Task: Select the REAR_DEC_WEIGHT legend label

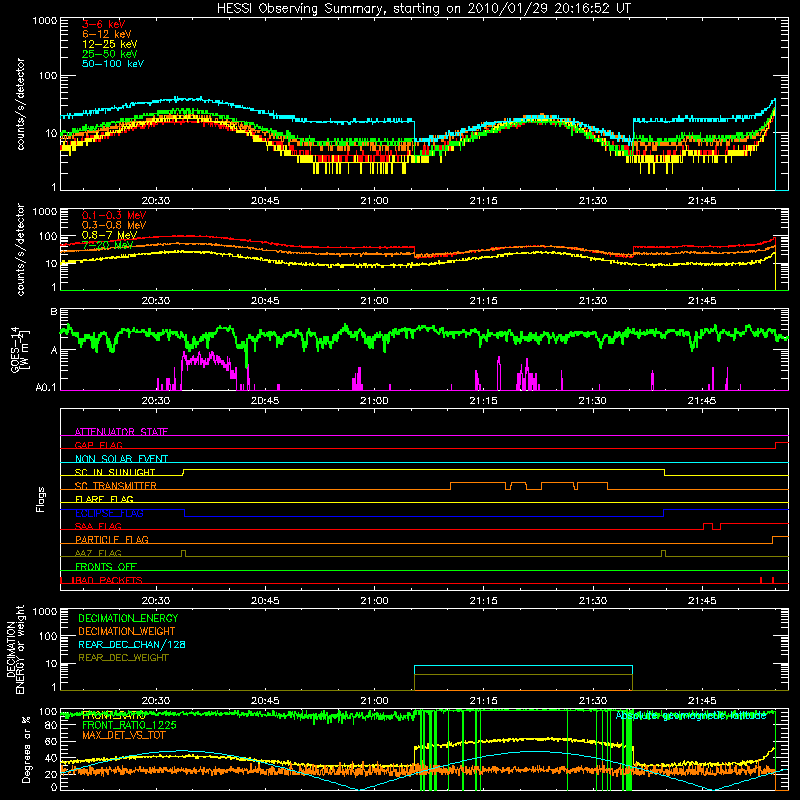Action: point(123,658)
